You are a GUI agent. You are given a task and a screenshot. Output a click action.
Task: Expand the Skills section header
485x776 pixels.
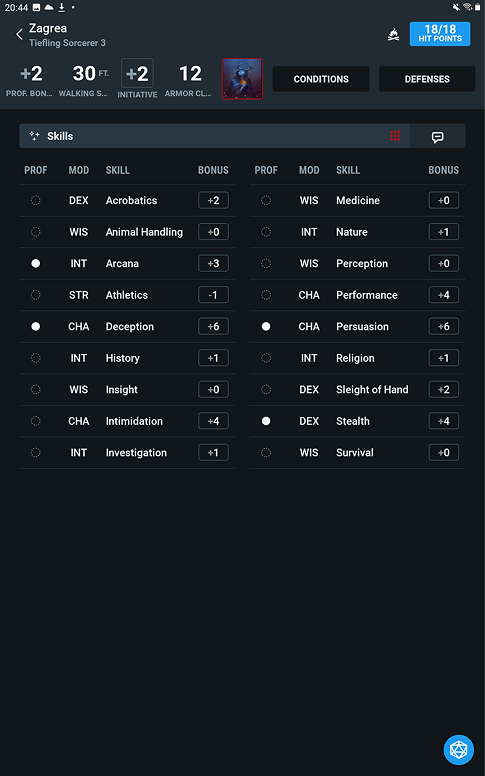[x=214, y=136]
